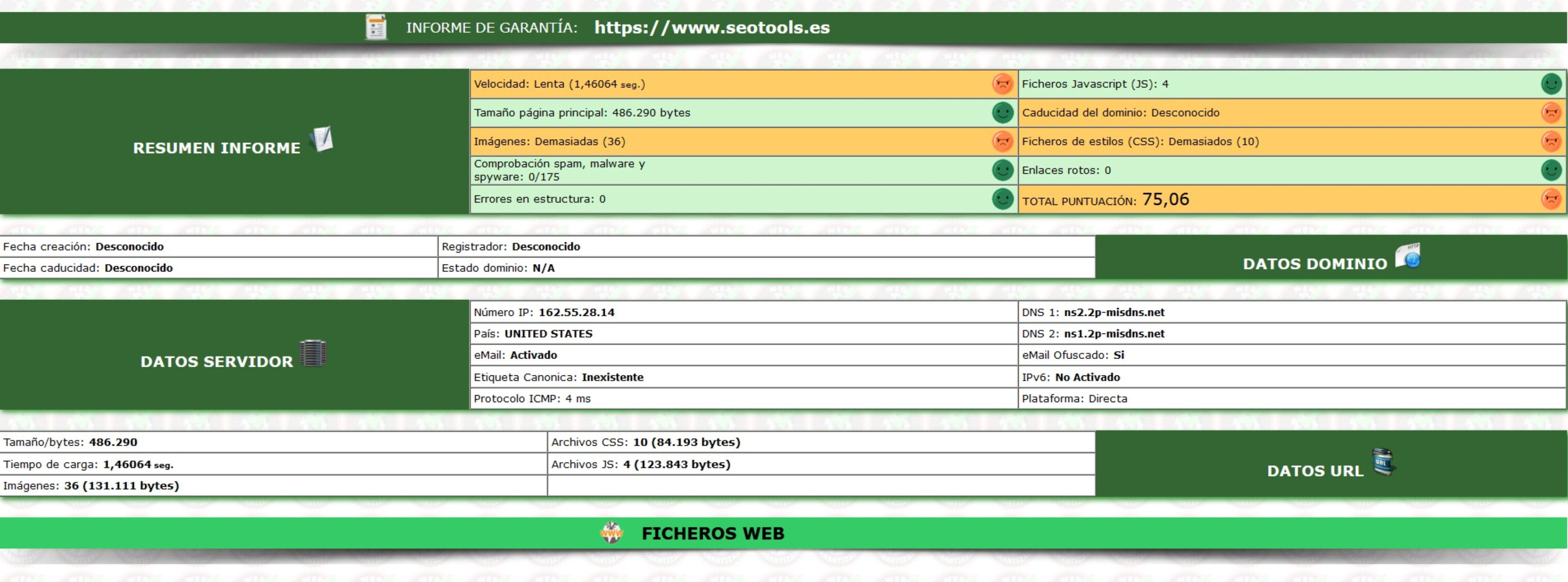Viewport: 1568px width, 582px height.
Task: Select 'Ficheros de estilos (CSS): Demasiados (10)' text
Action: pyautogui.click(x=1140, y=141)
